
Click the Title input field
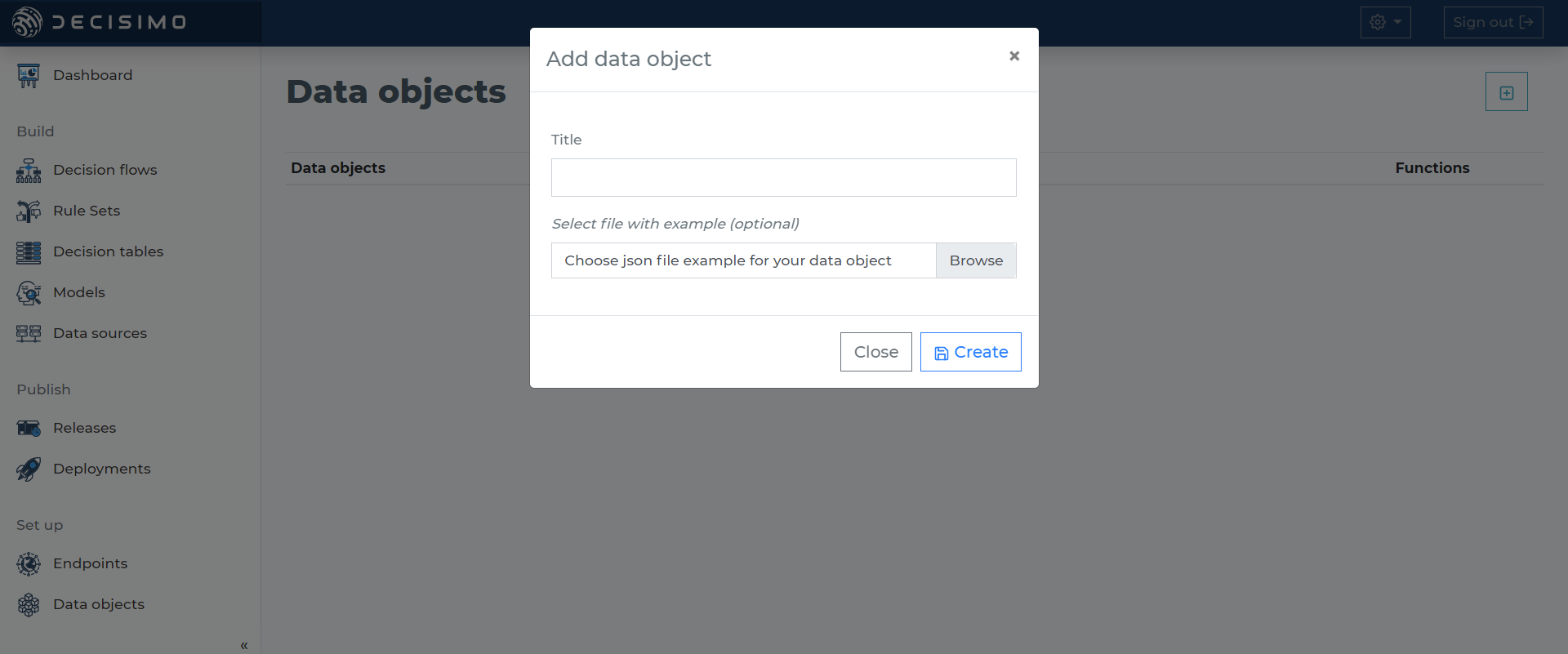pos(784,177)
